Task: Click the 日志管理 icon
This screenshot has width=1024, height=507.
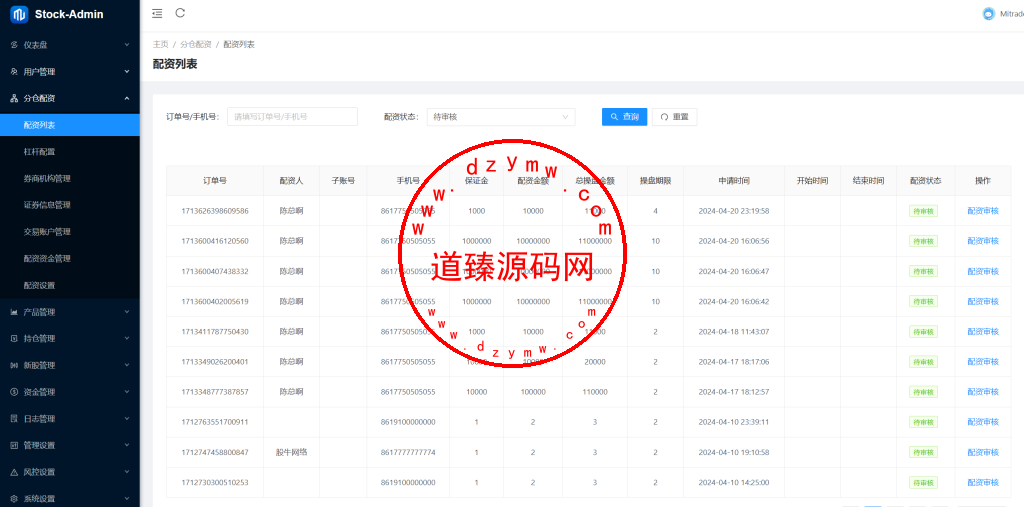Action: (14, 419)
